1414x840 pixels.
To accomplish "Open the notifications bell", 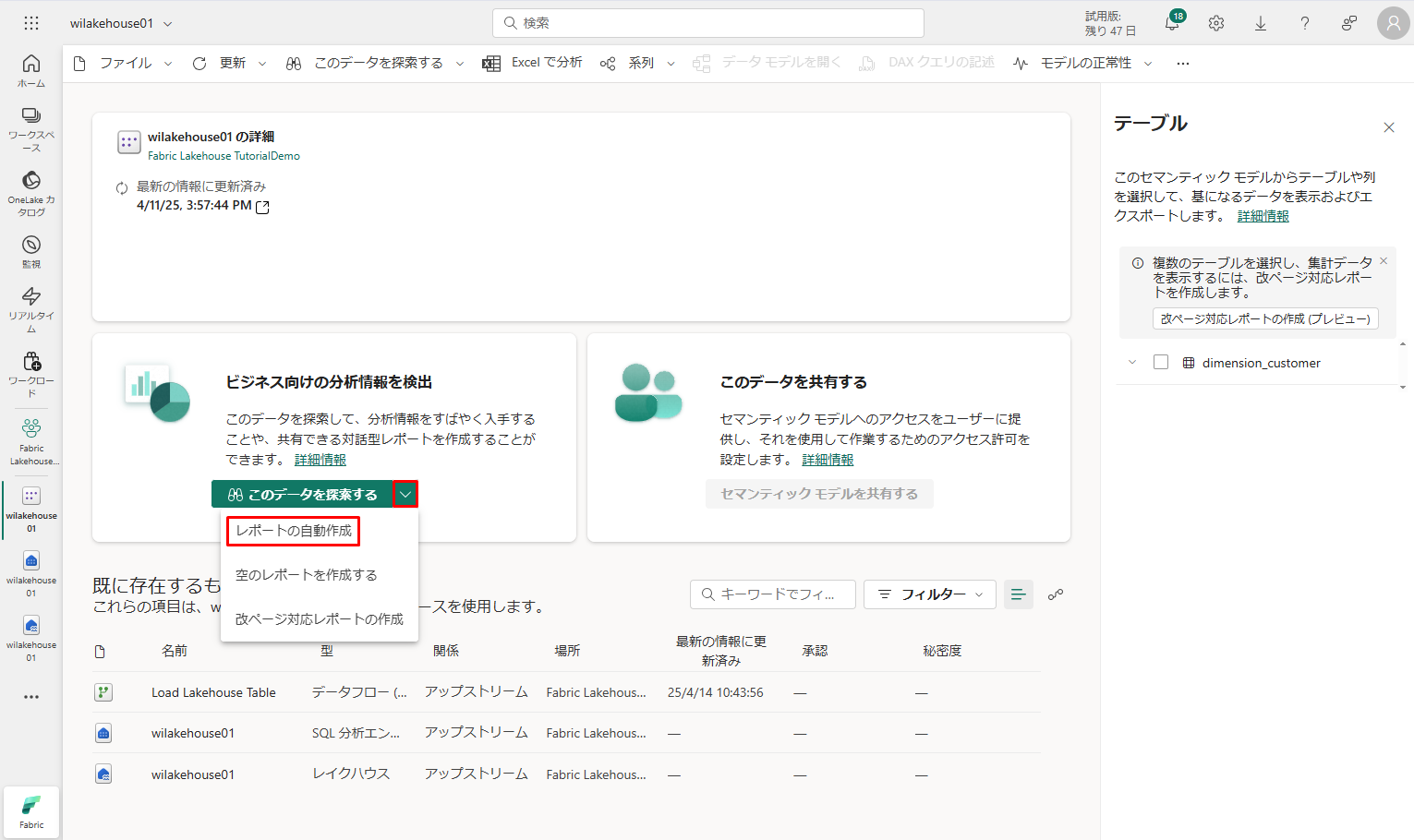I will 1172,24.
